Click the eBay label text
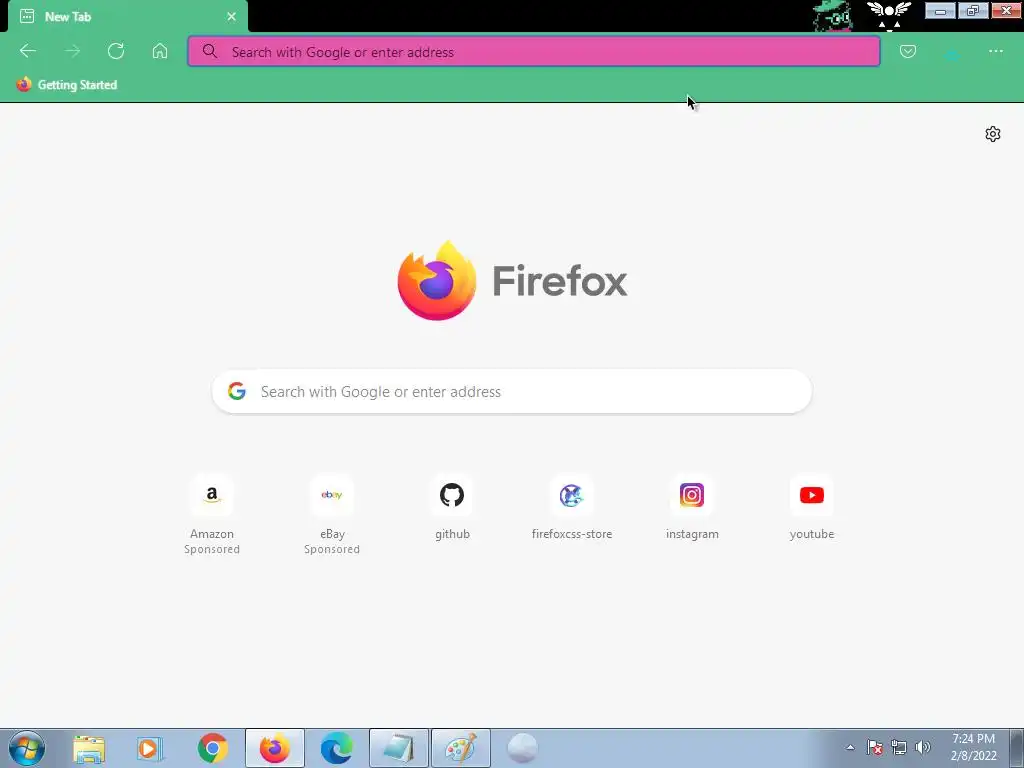The width and height of the screenshot is (1024, 768). [x=332, y=534]
